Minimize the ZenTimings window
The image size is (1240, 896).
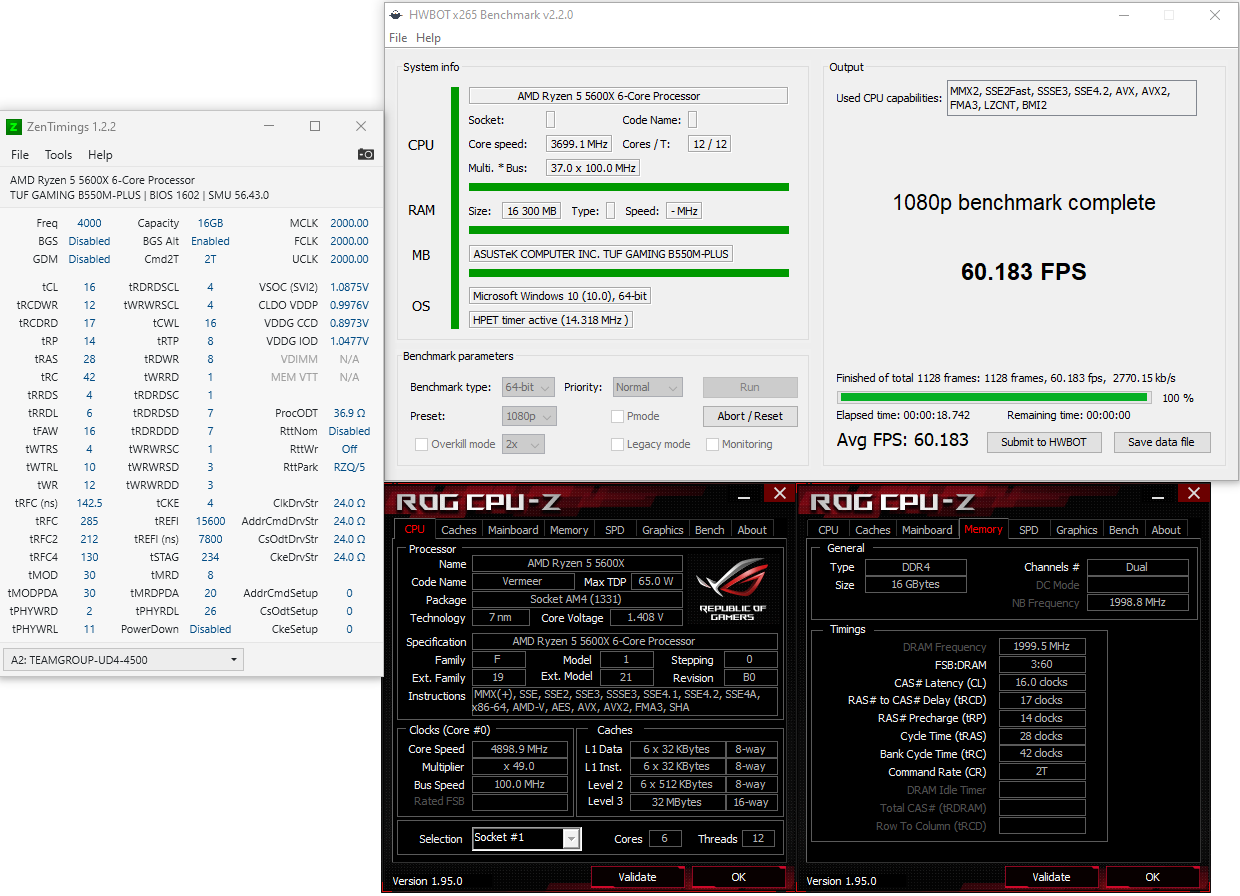coord(269,126)
